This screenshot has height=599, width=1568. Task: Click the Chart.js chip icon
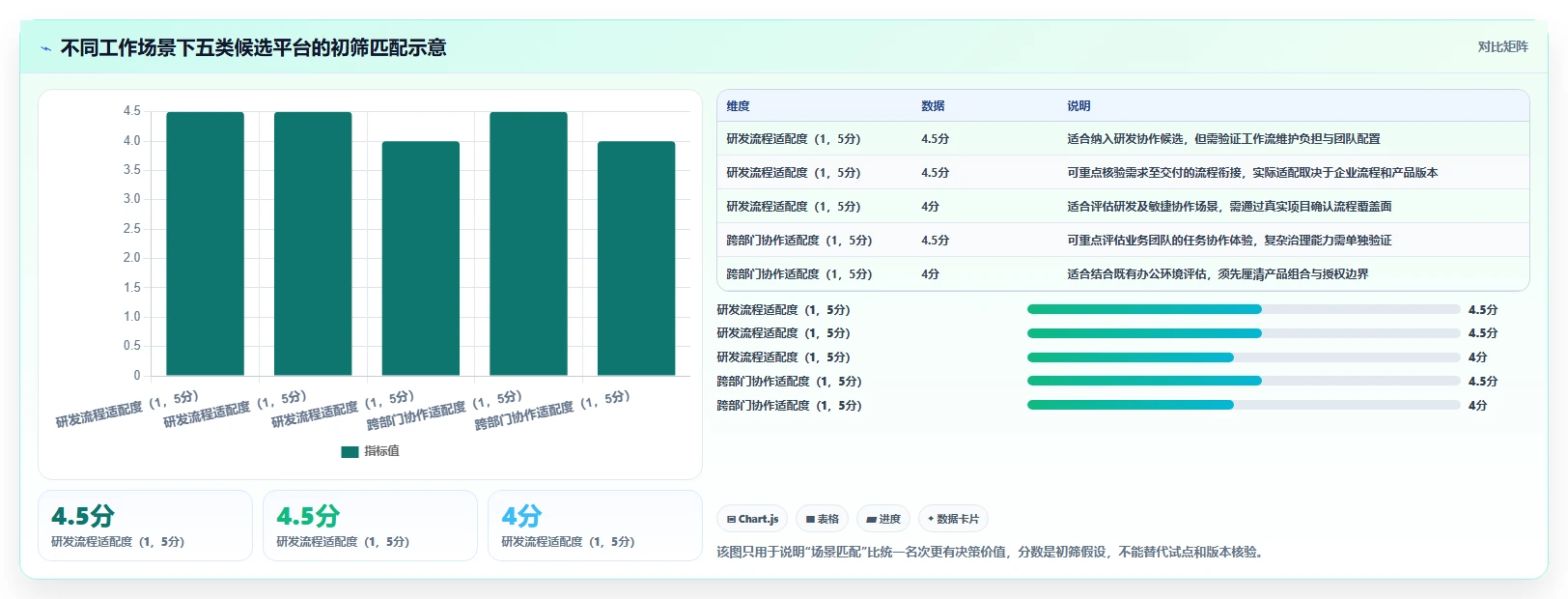tap(732, 520)
